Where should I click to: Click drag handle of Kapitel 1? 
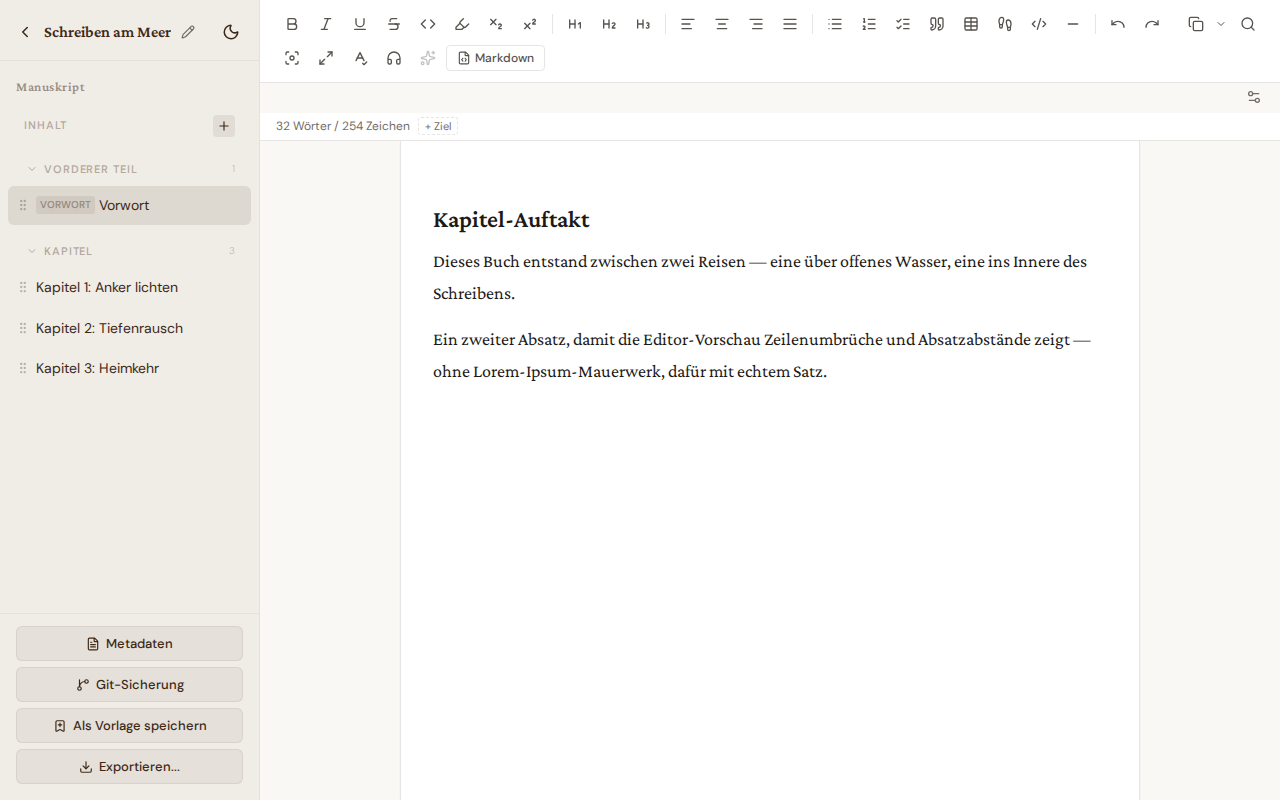pyautogui.click(x=23, y=287)
